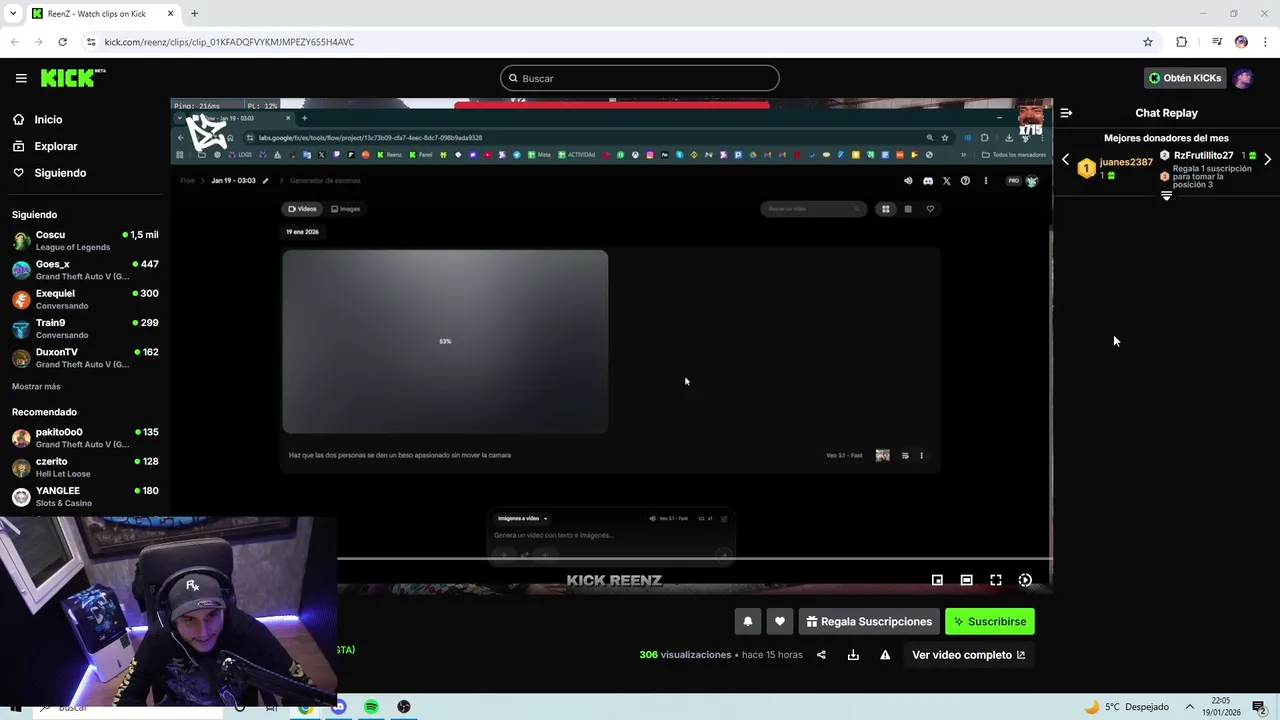
Task: Open a new browser tab
Action: coord(194,14)
